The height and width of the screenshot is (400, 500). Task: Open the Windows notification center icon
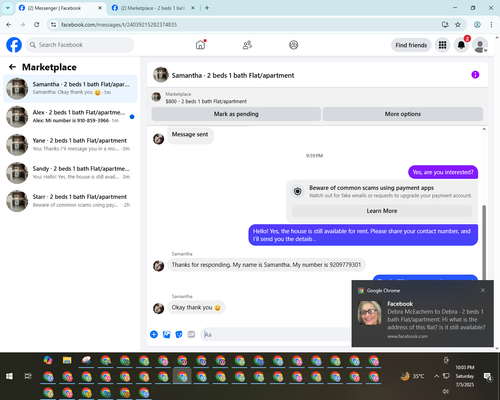pos(488,376)
